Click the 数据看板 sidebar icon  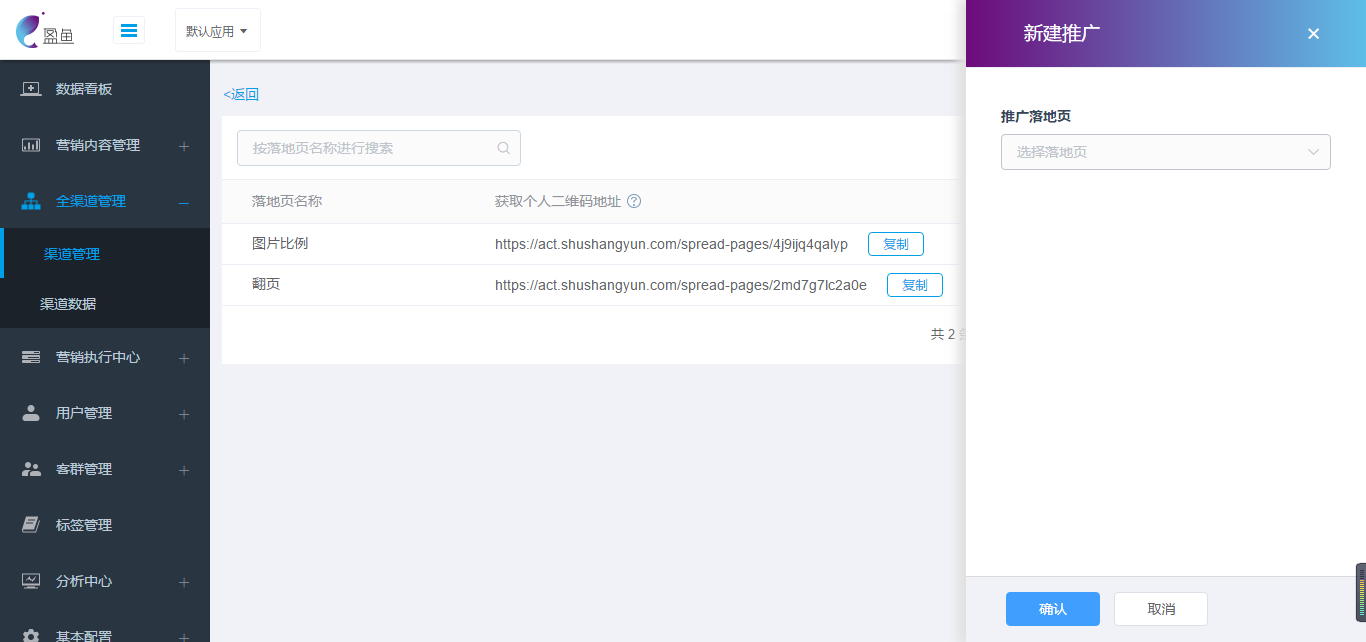pos(31,89)
